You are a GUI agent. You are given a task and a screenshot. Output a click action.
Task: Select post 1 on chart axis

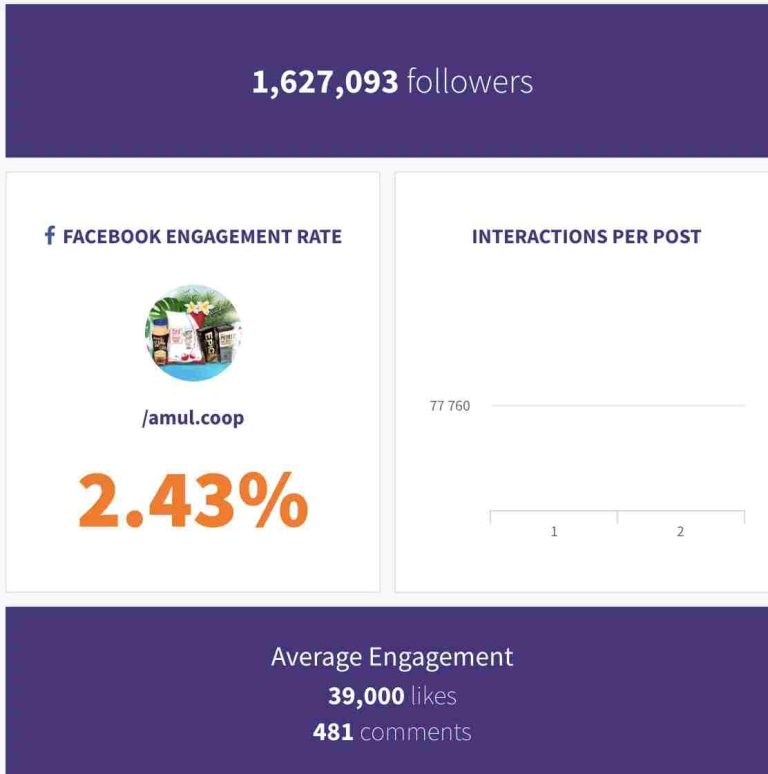pyautogui.click(x=554, y=531)
